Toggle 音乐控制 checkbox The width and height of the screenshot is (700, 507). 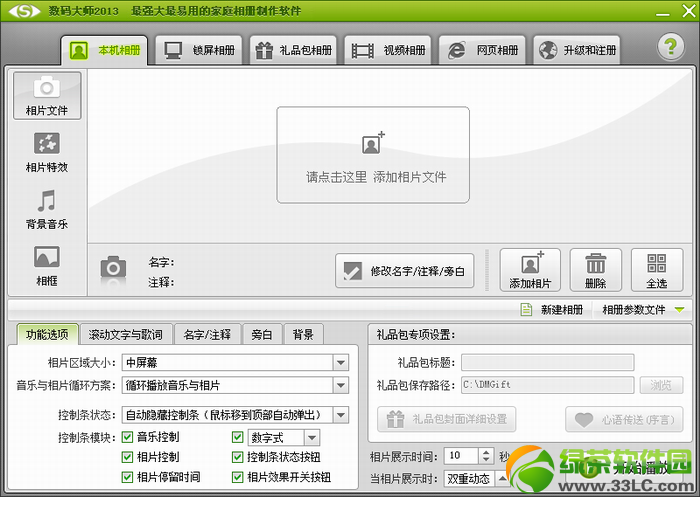coord(127,437)
